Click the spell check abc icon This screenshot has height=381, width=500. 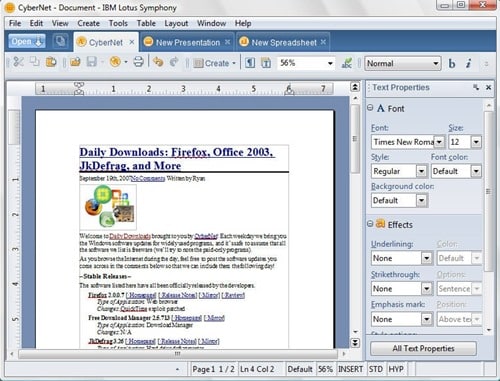[347, 63]
